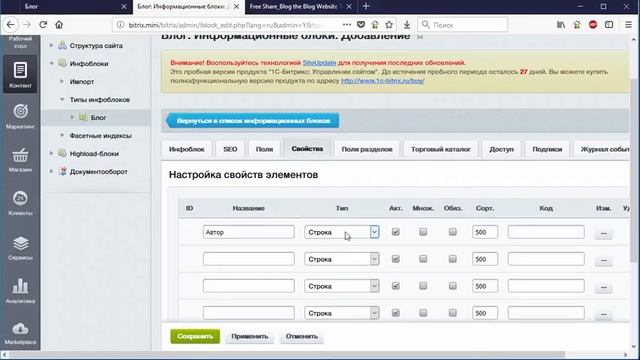Open the Firefox hamburger menu
The height and width of the screenshot is (360, 640).
(629, 25)
